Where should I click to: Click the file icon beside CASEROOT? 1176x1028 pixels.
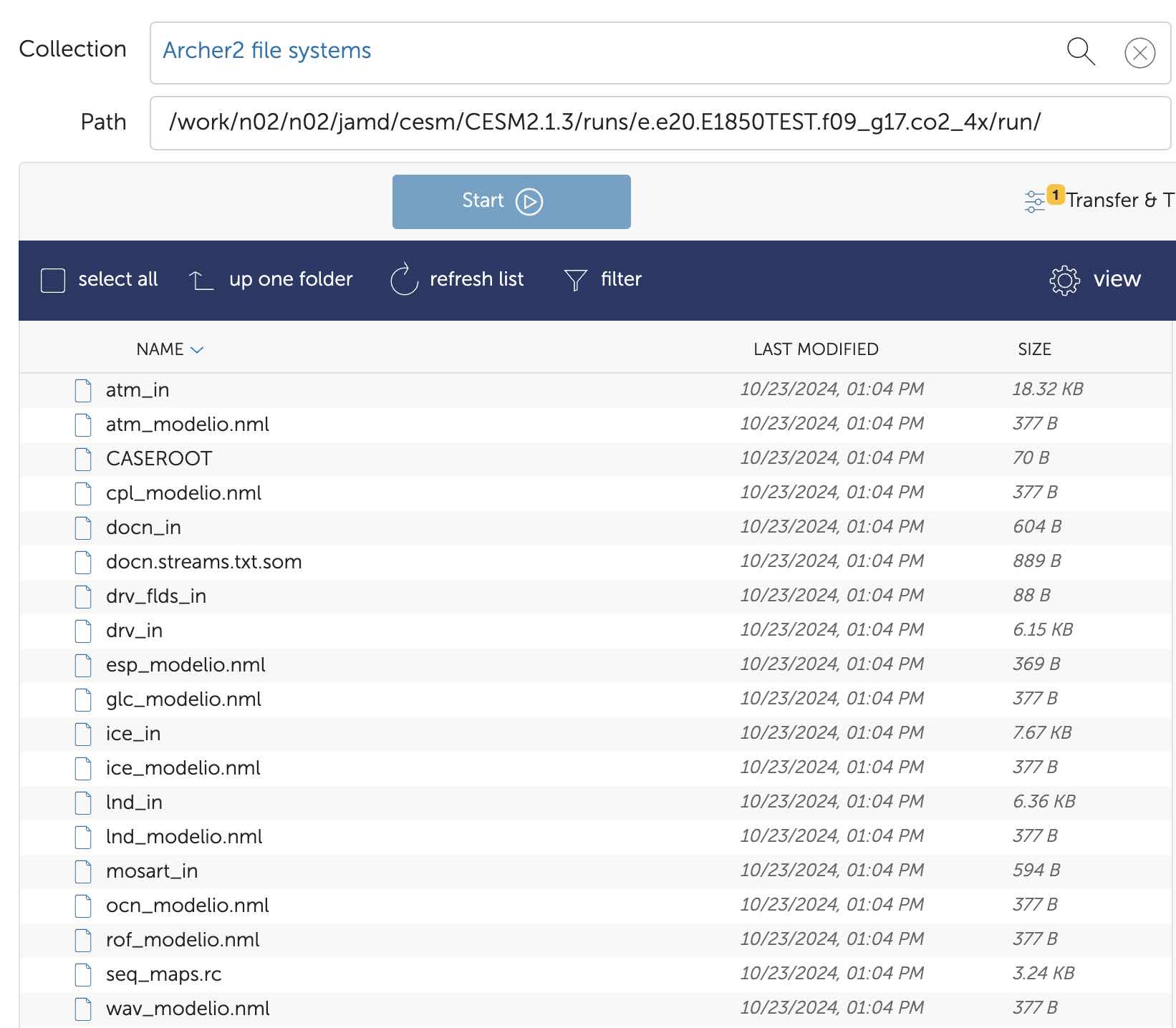click(84, 459)
